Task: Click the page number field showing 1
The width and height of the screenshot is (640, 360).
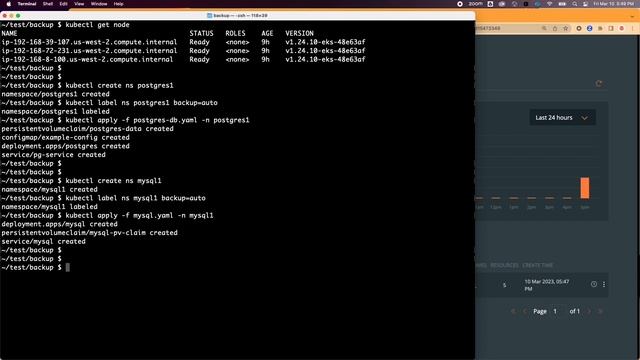Action: point(555,311)
